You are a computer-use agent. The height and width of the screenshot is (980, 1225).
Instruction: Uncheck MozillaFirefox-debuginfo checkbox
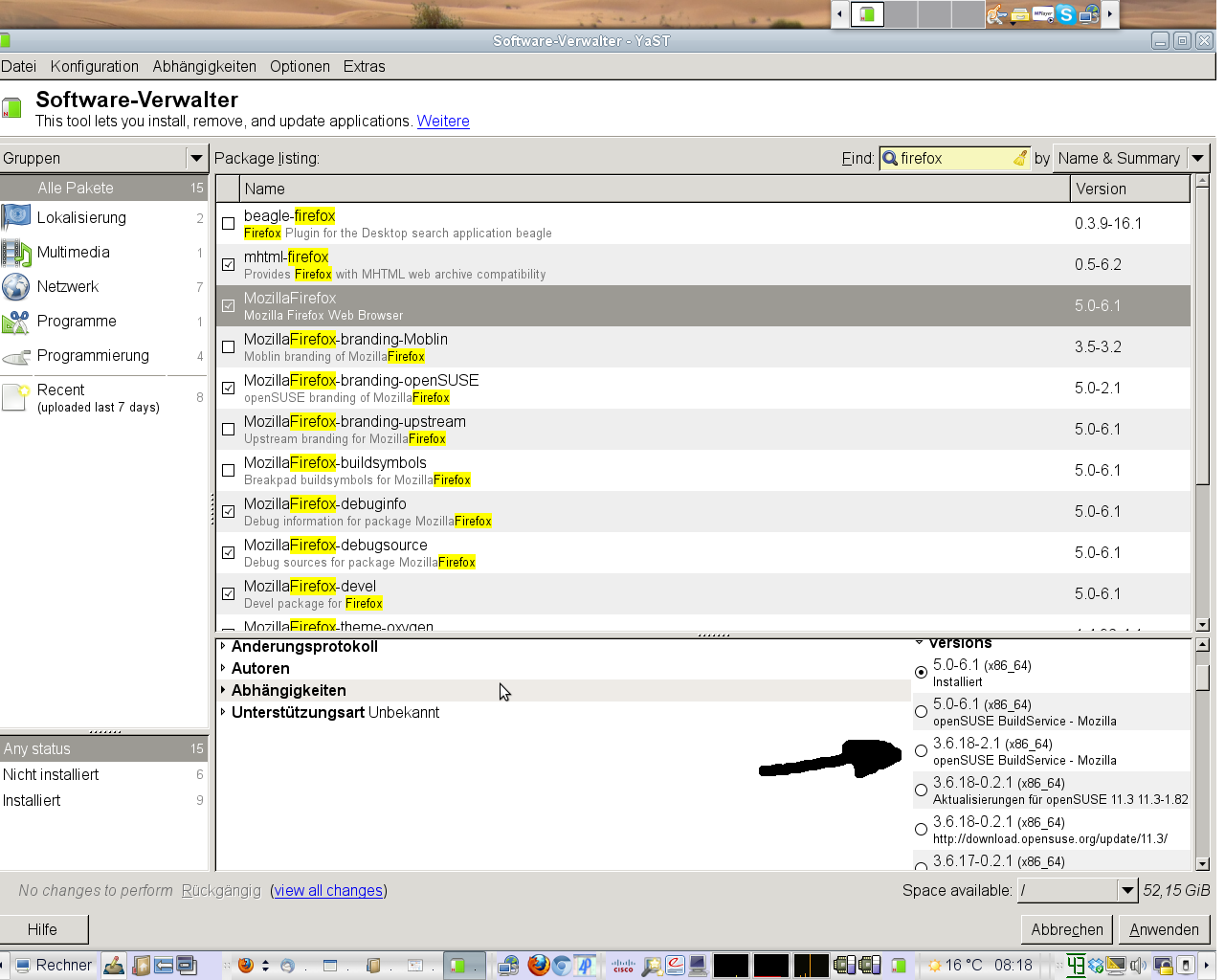(228, 511)
